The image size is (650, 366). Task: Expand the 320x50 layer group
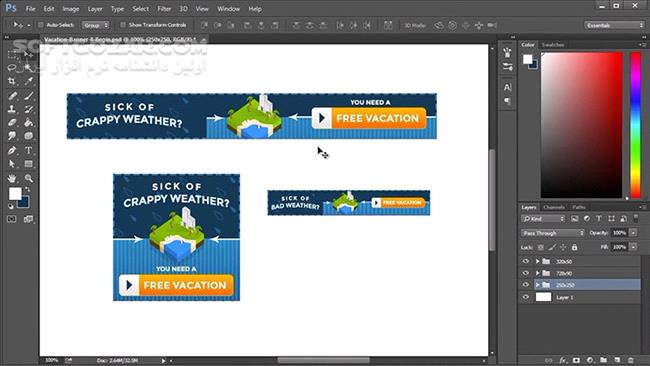click(537, 261)
